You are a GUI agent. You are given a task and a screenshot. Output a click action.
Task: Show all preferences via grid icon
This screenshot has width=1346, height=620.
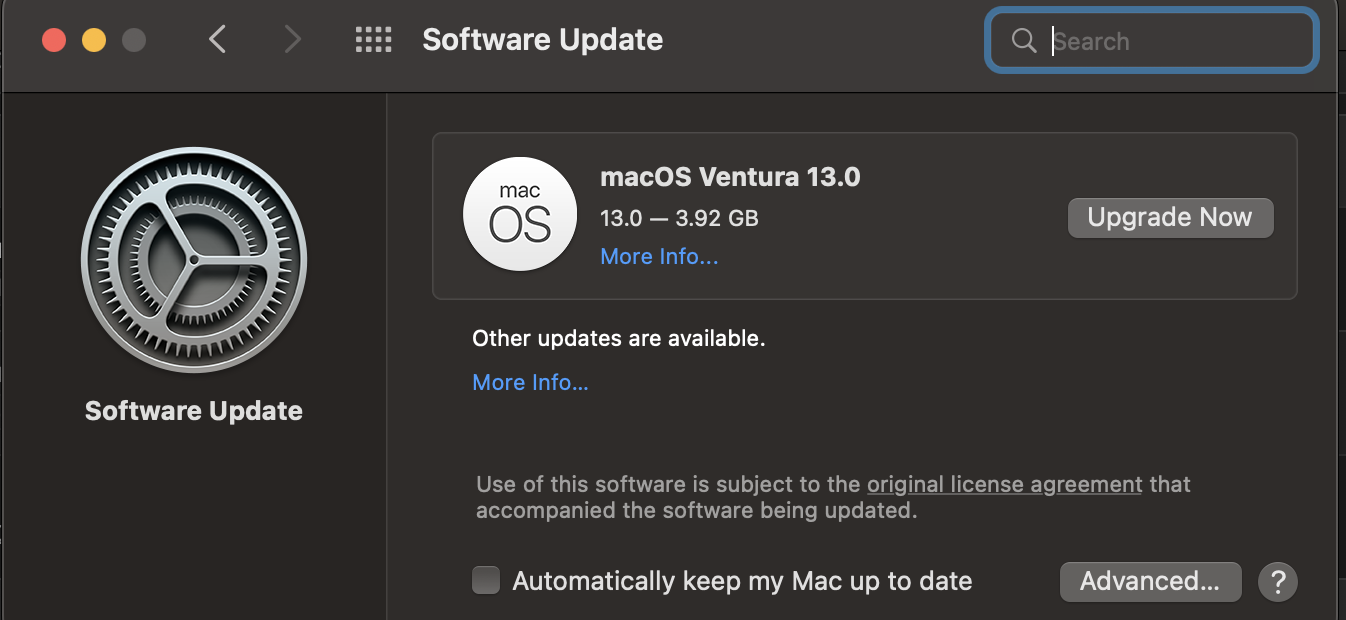[373, 40]
